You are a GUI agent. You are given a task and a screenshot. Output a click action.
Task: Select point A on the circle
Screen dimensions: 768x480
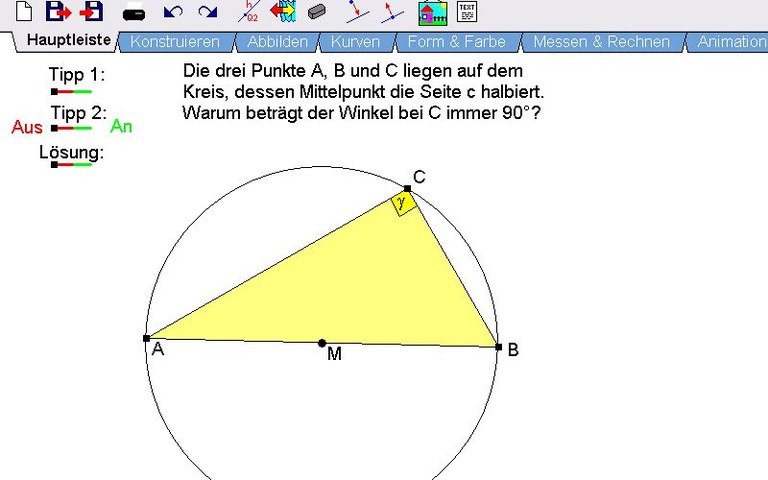146,338
